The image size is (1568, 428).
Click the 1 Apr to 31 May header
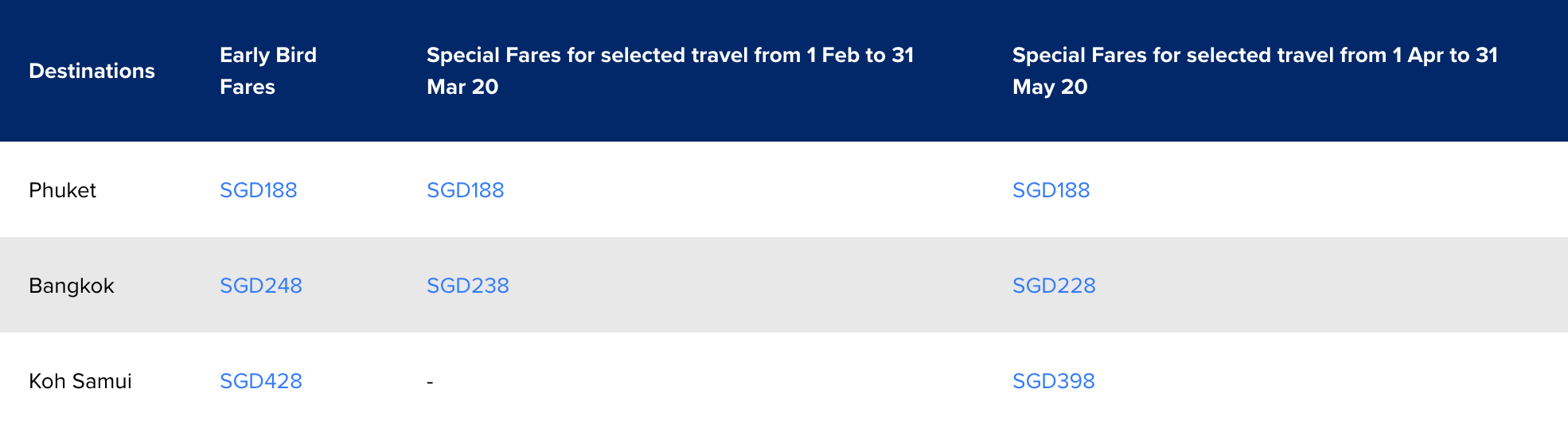[x=1254, y=71]
